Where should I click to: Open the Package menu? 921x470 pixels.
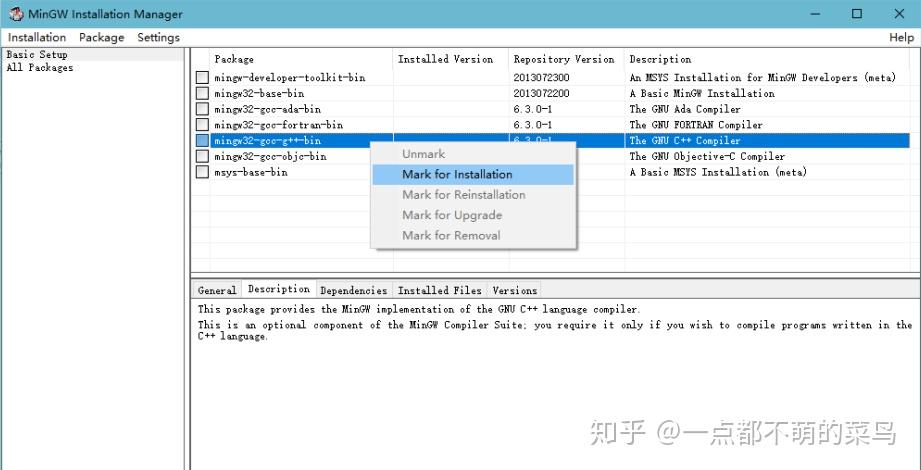102,38
